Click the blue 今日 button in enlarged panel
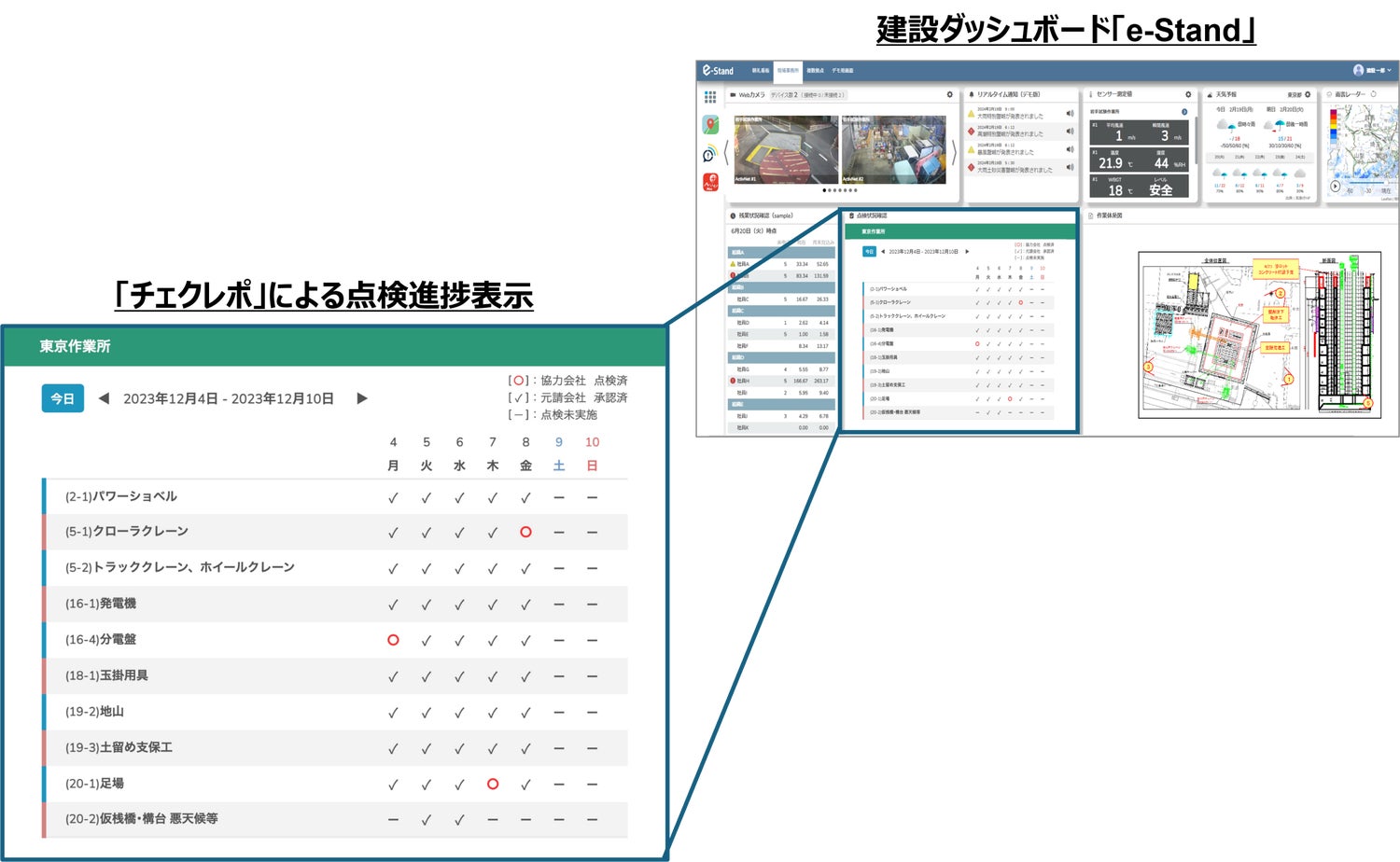1400x862 pixels. (63, 398)
